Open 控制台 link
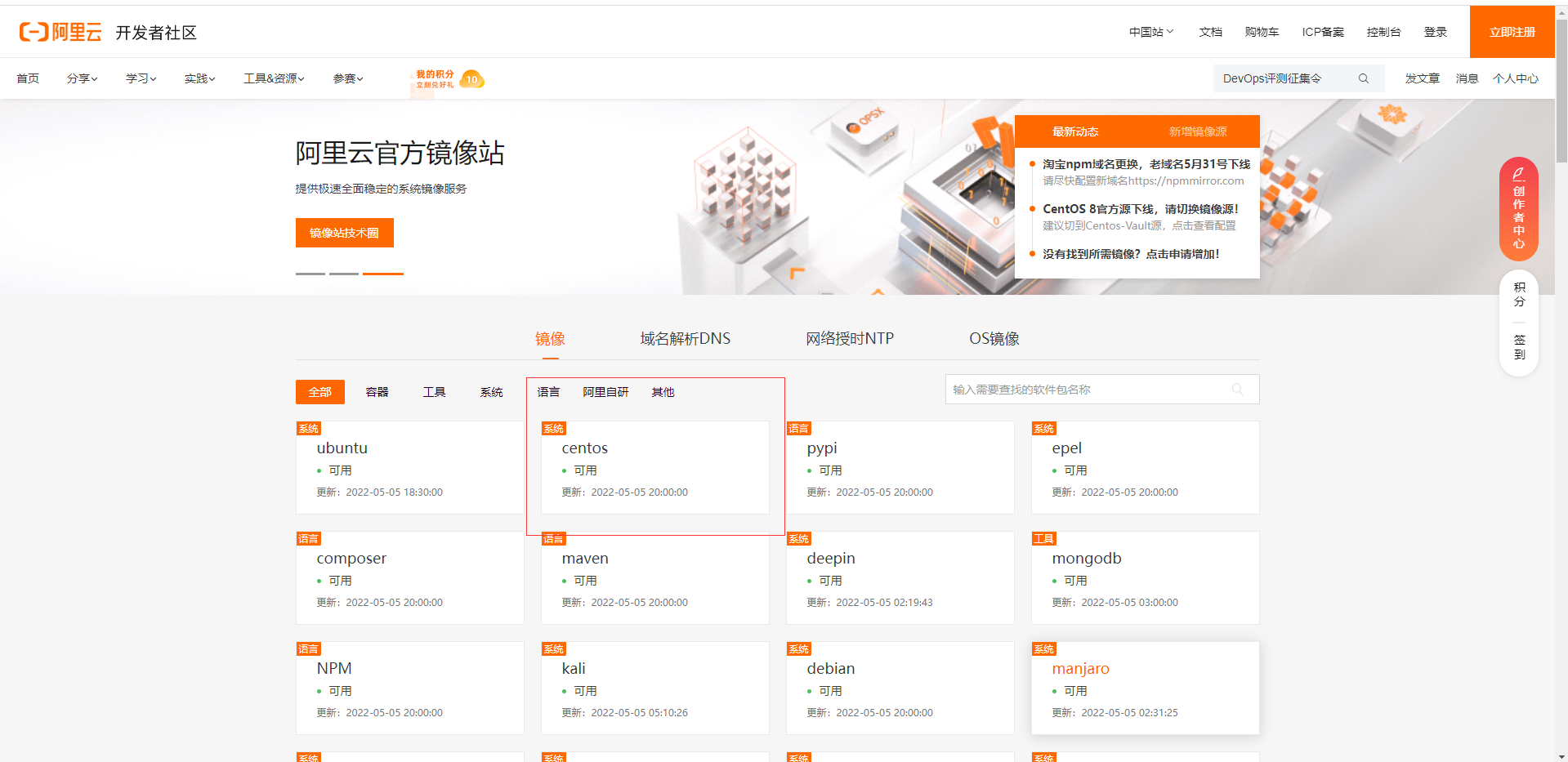 (1383, 32)
